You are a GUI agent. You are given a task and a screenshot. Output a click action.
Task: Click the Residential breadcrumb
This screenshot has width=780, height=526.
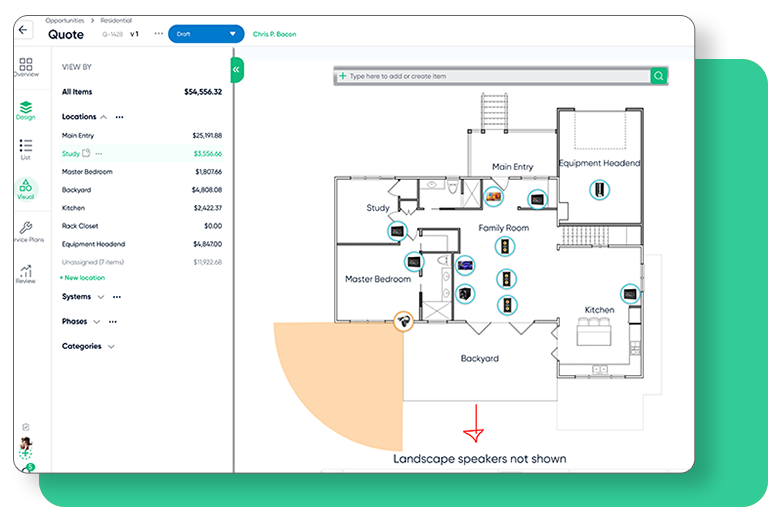coord(116,20)
